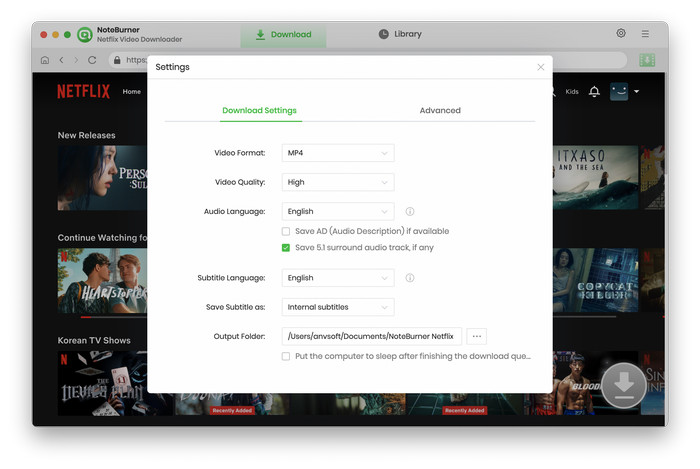Viewport: 700px width, 469px height.
Task: Open Netflix notifications bell
Action: (x=594, y=91)
